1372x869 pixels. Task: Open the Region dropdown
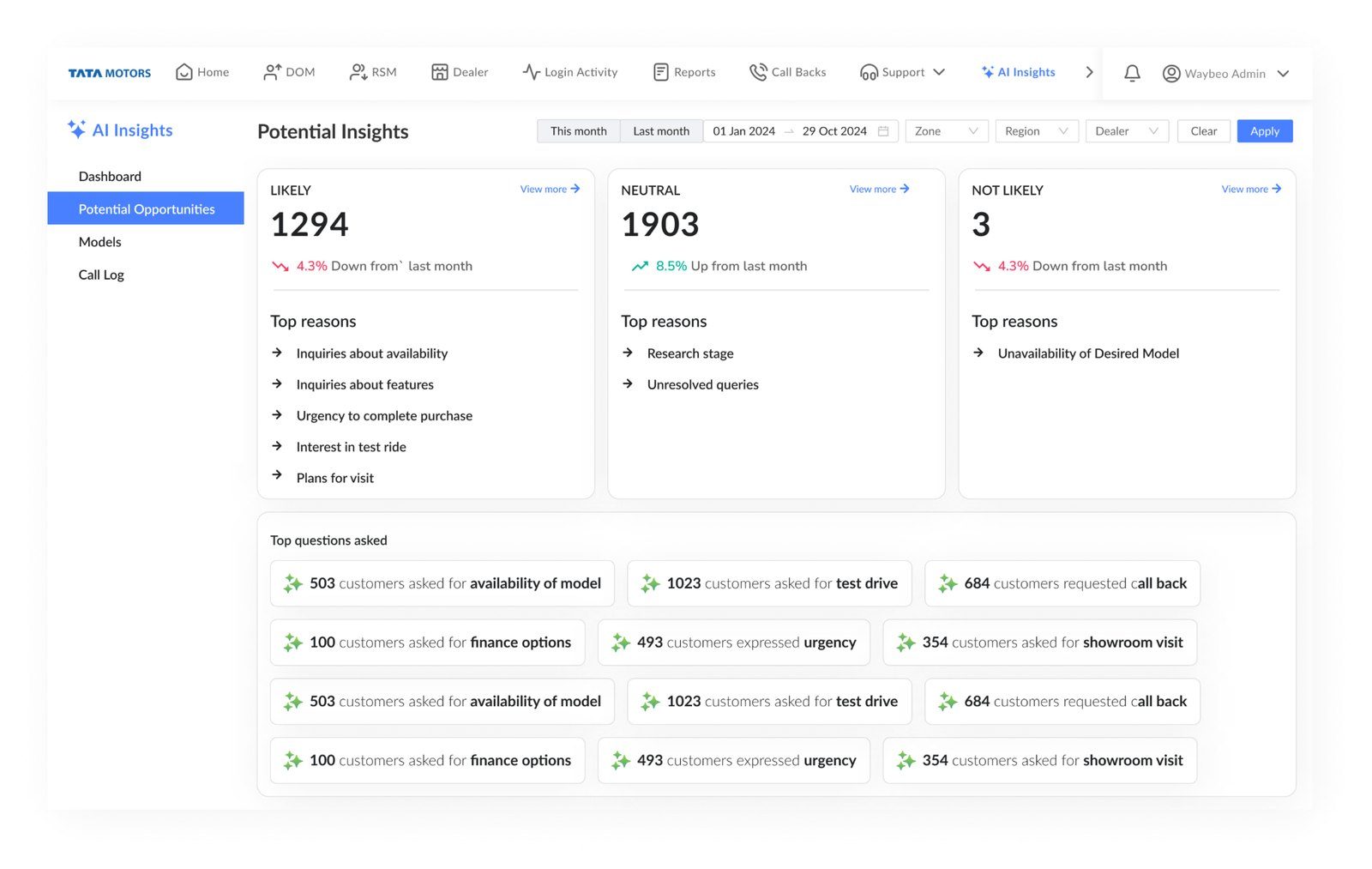click(x=1036, y=131)
